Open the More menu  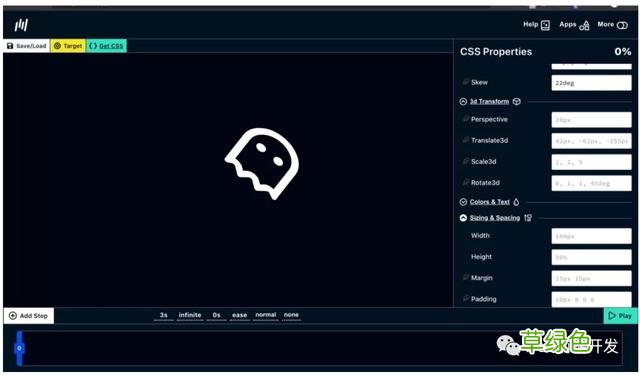point(612,25)
